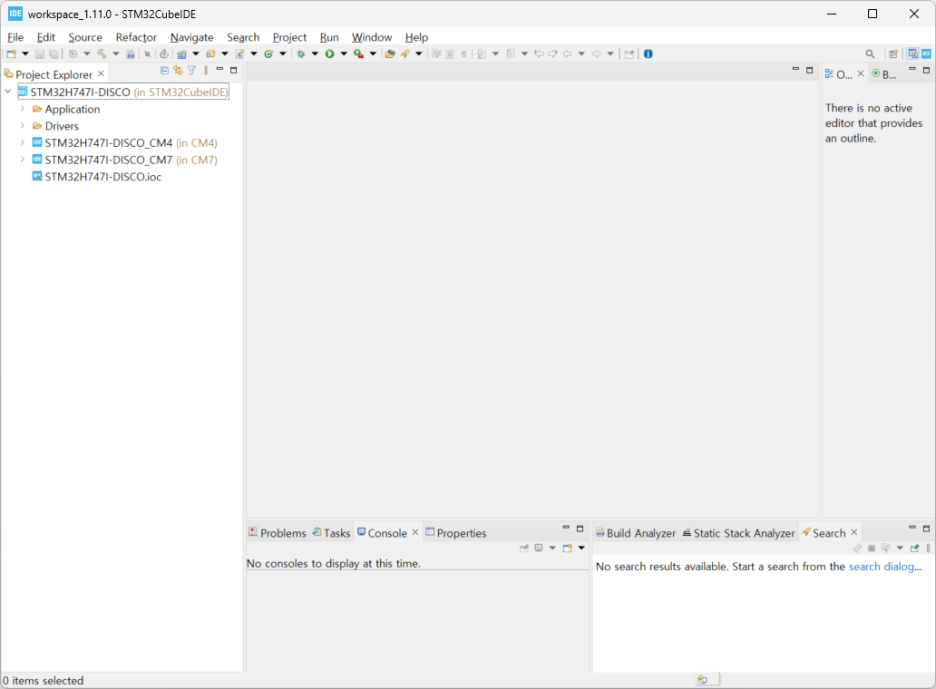936x689 pixels.
Task: Open the External Tools dropdown arrow
Action: (372, 54)
